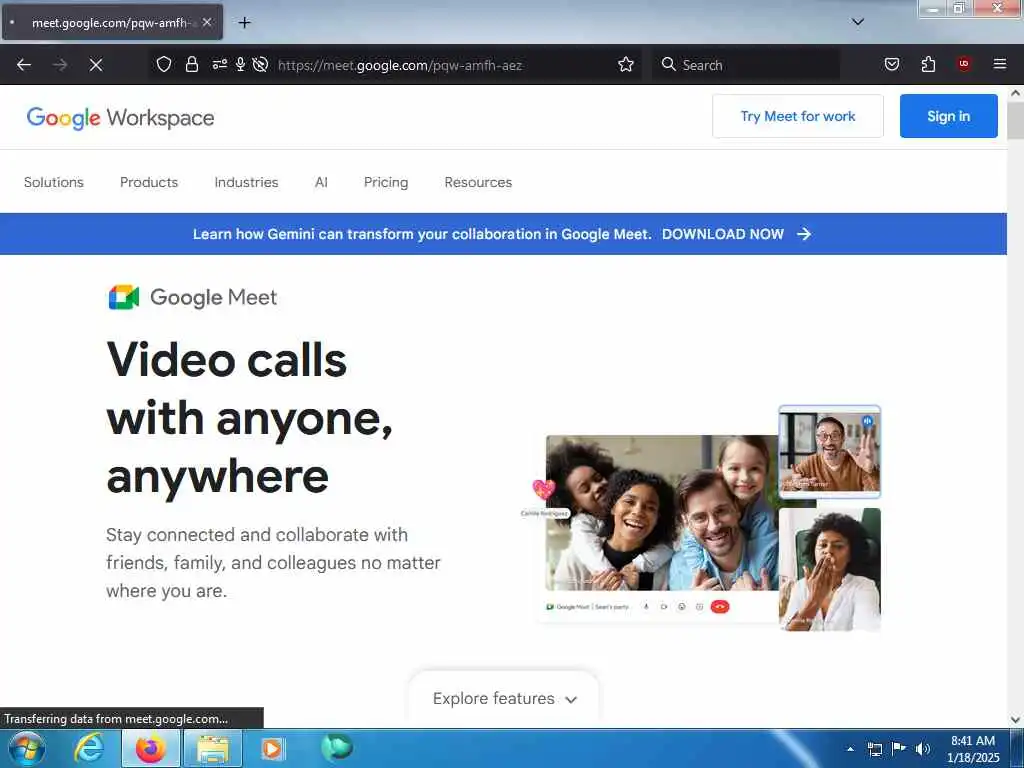Open Windows Explorer folder from taskbar

pos(213,748)
